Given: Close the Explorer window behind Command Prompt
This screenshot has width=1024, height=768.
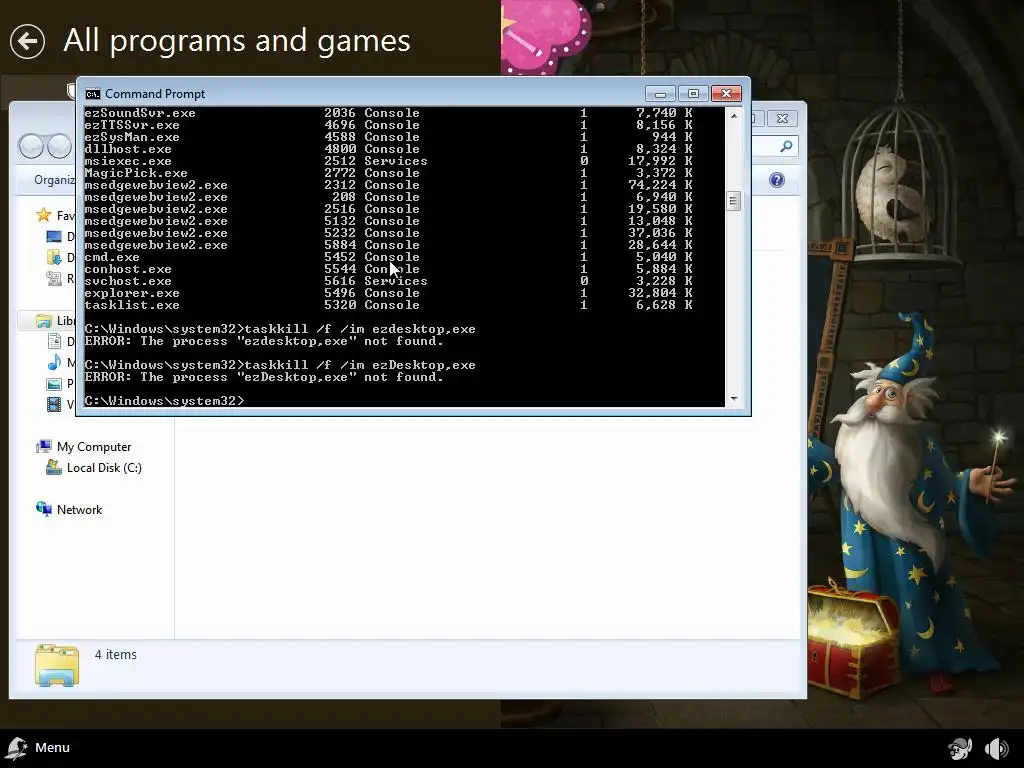Looking at the screenshot, I should click(x=782, y=118).
